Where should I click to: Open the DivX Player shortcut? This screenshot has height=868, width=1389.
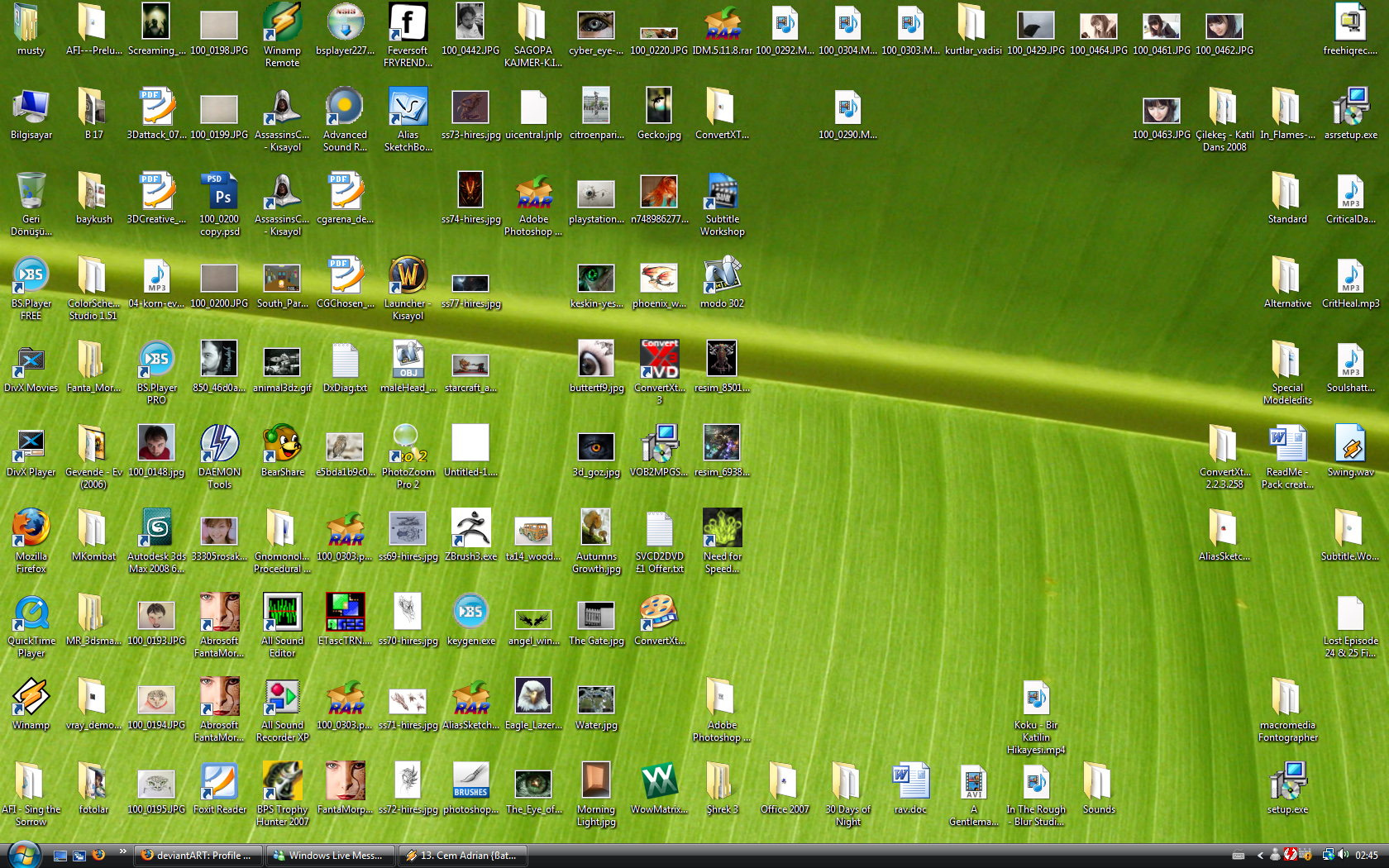tap(31, 451)
